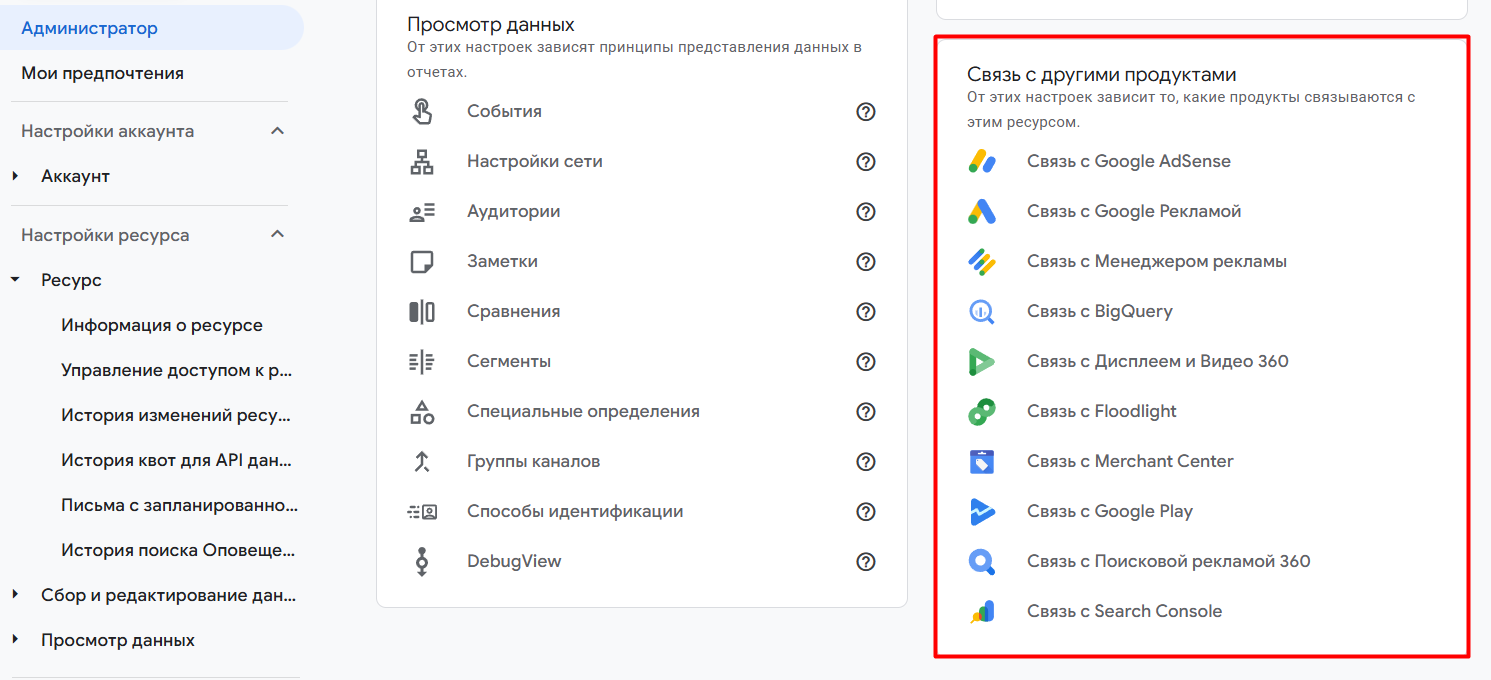Open help for Сравнения row

pos(866,311)
